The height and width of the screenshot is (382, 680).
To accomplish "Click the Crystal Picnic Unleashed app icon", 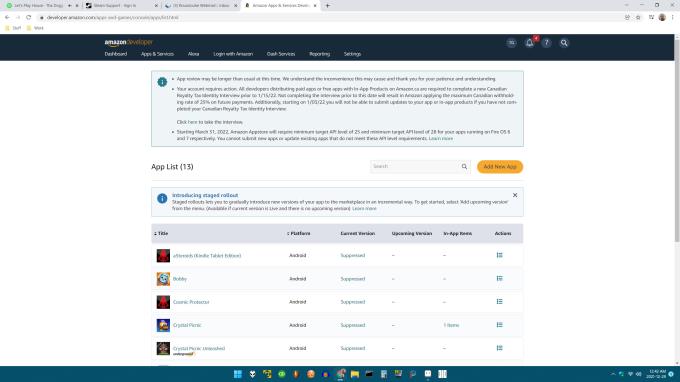I will click(x=163, y=348).
